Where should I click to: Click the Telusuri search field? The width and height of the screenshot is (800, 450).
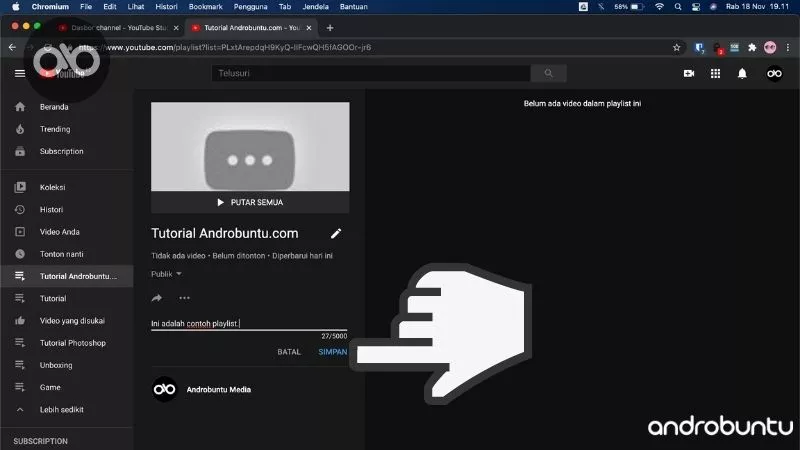click(371, 73)
